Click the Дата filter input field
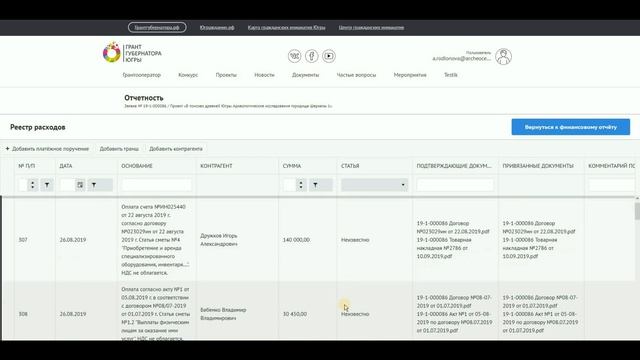Screen dimensions: 640x360 67,185
